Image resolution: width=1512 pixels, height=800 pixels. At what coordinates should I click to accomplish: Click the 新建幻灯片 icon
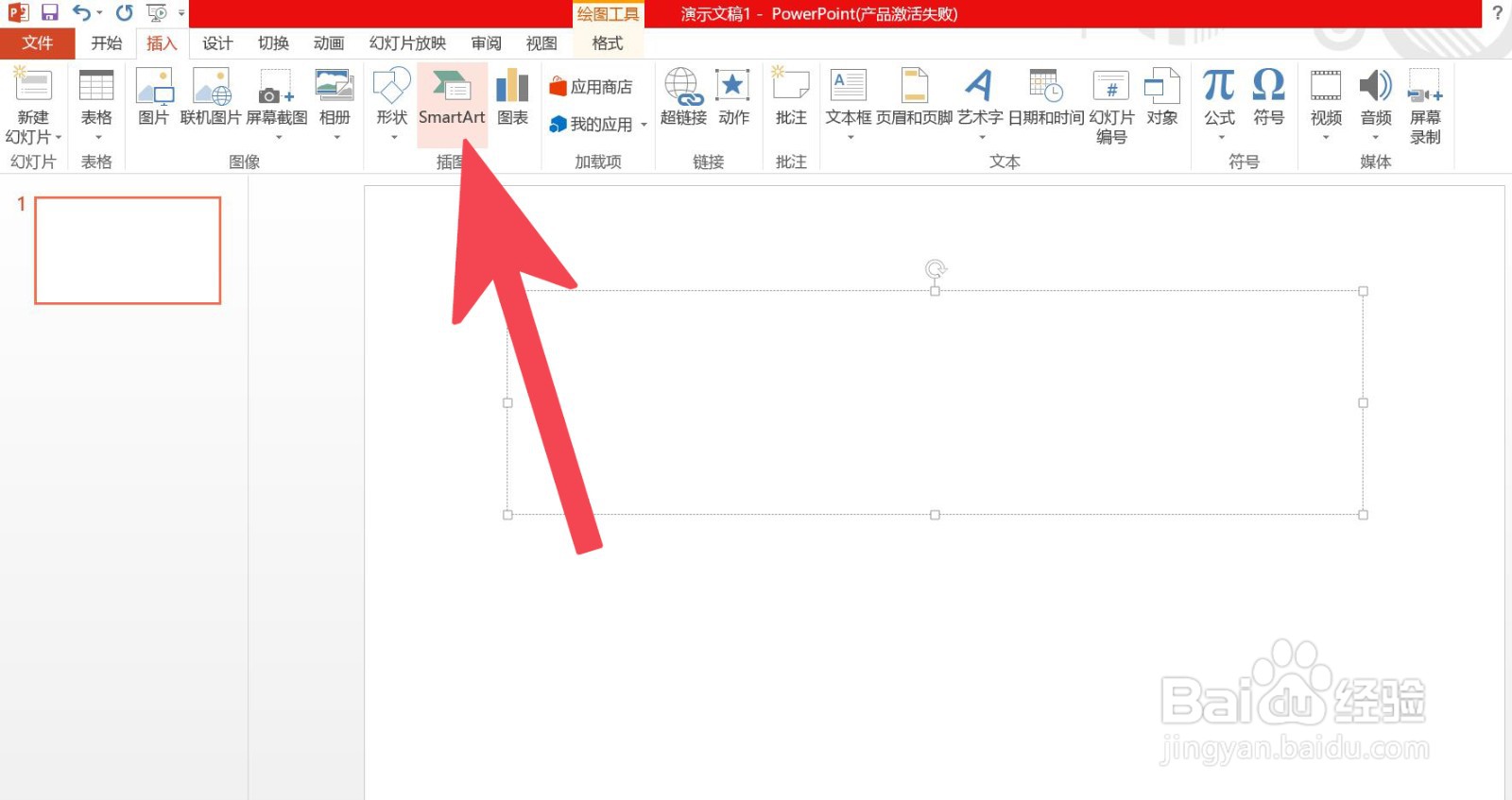point(33,85)
